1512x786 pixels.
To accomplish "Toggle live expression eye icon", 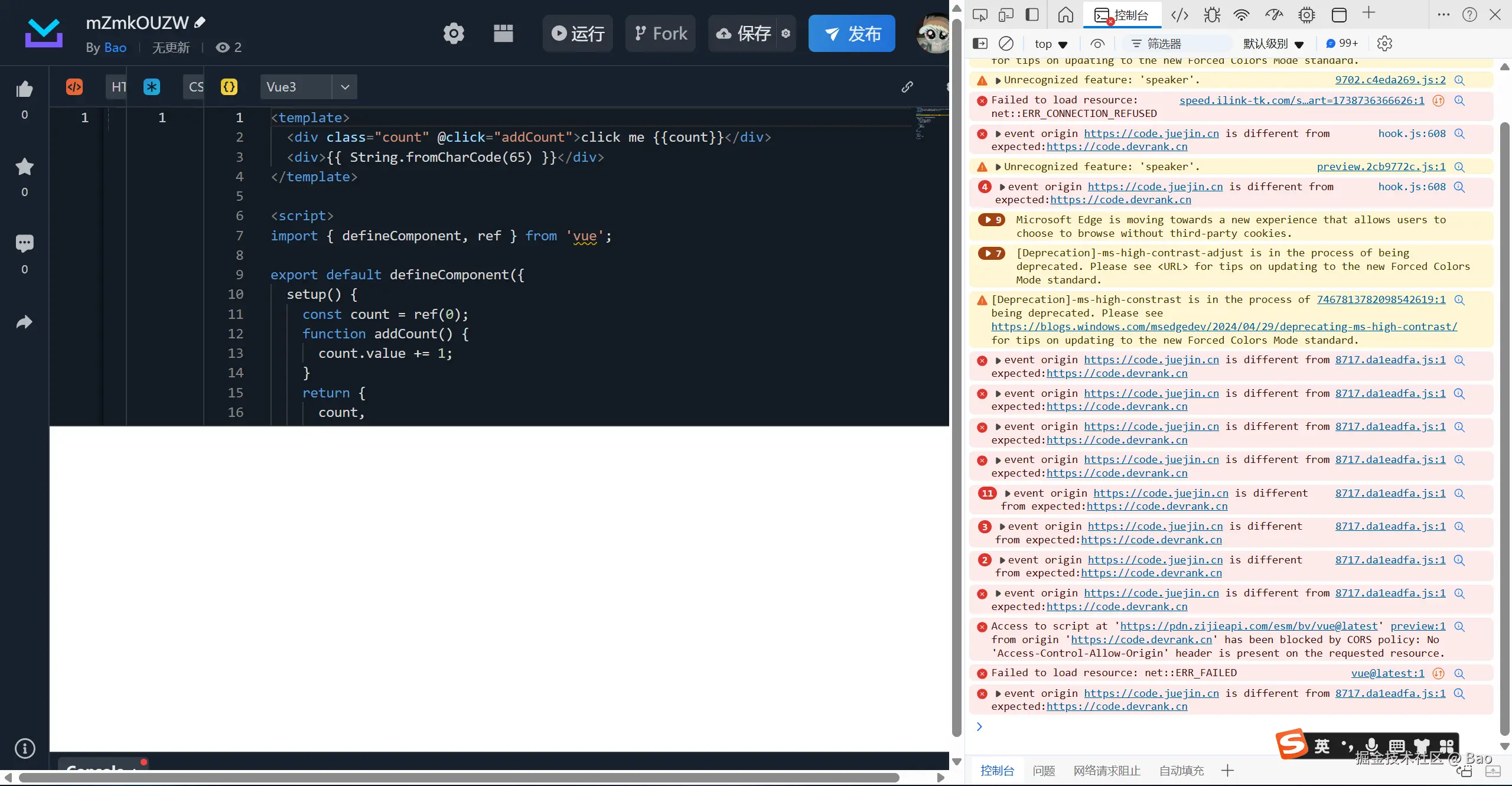I will pyautogui.click(x=1097, y=44).
